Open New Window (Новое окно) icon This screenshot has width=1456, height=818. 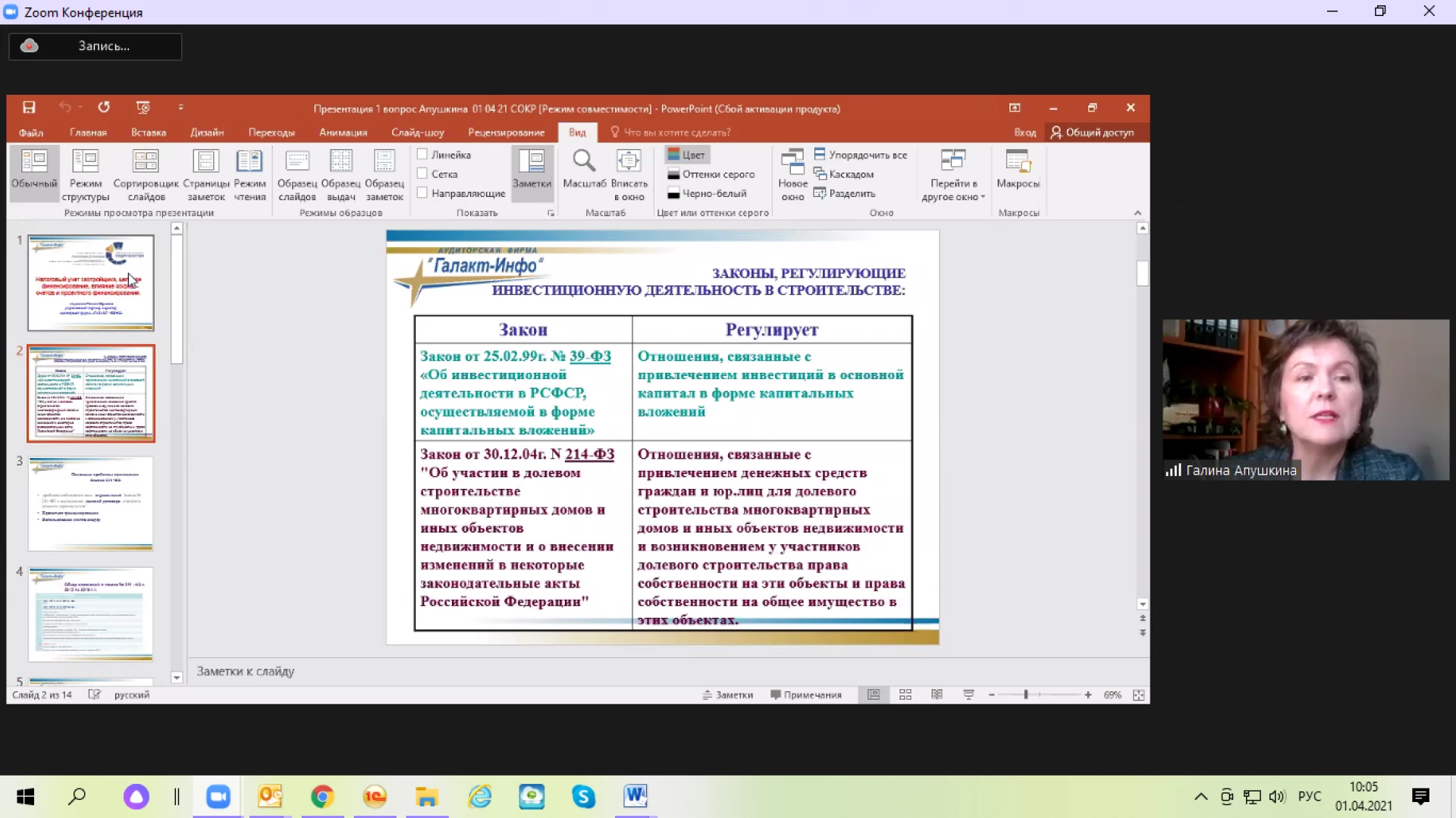coord(792,162)
